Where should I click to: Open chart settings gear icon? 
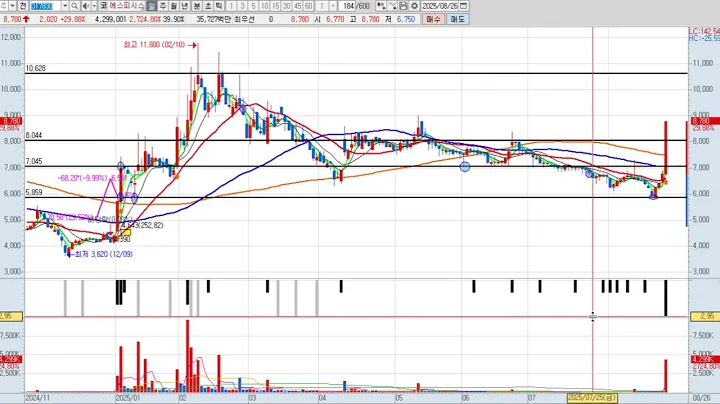pos(414,6)
